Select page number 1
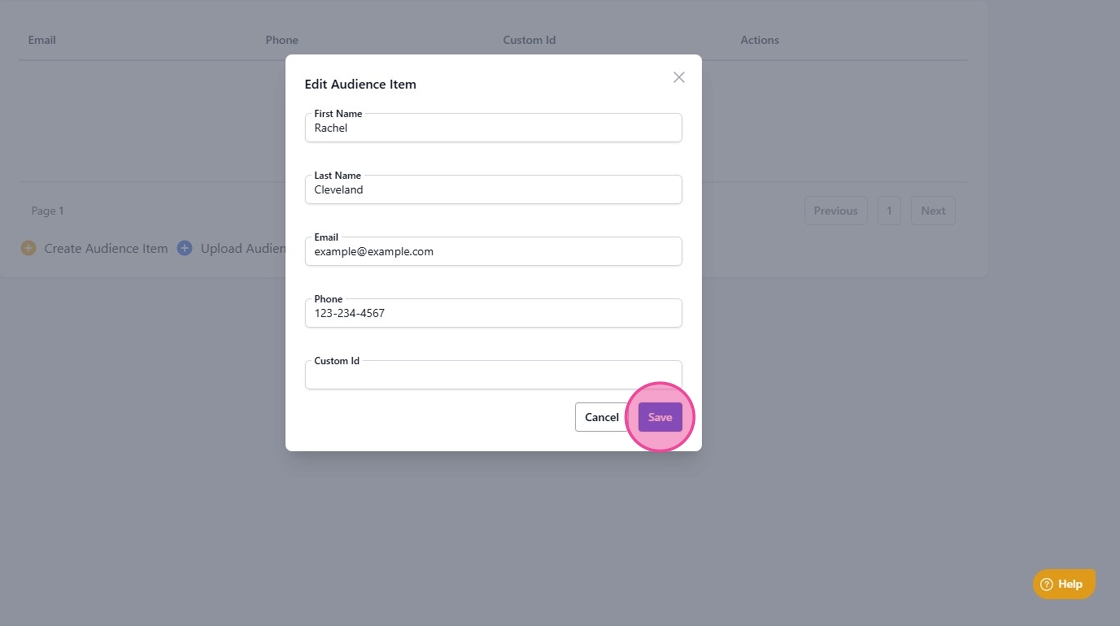Image resolution: width=1120 pixels, height=626 pixels. 889,211
